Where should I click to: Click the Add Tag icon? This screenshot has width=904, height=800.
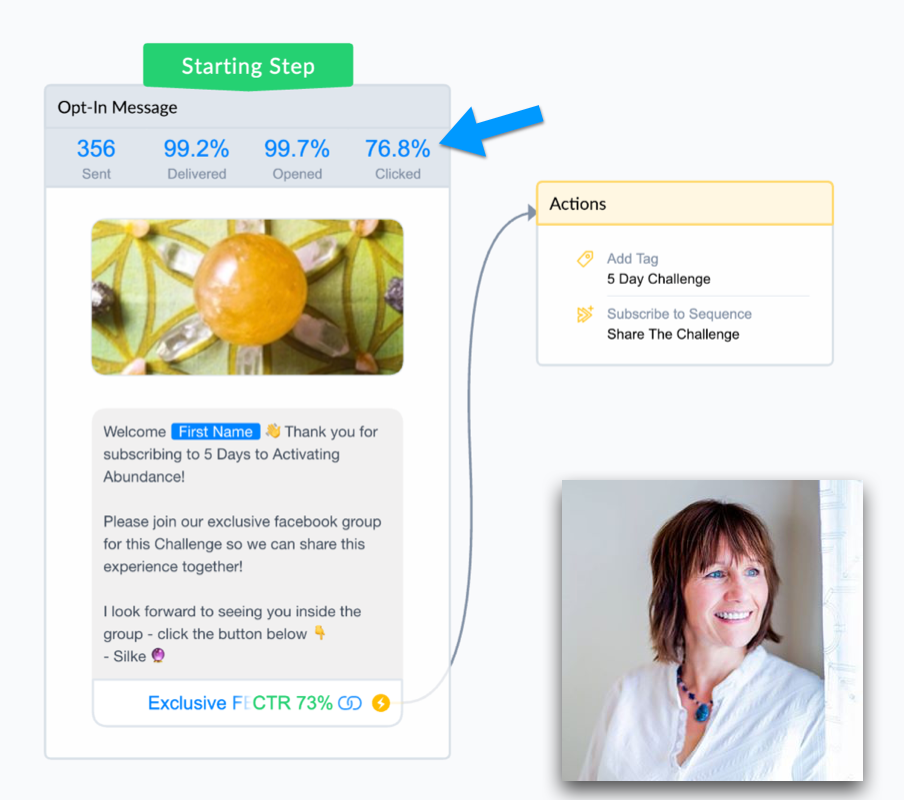(x=585, y=259)
